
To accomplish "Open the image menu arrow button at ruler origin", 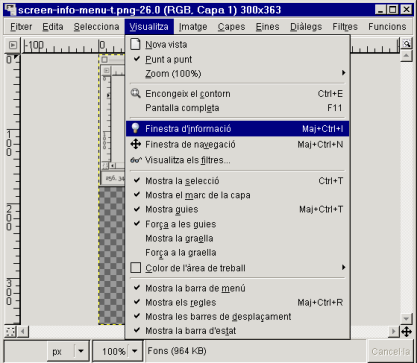I will click(12, 45).
